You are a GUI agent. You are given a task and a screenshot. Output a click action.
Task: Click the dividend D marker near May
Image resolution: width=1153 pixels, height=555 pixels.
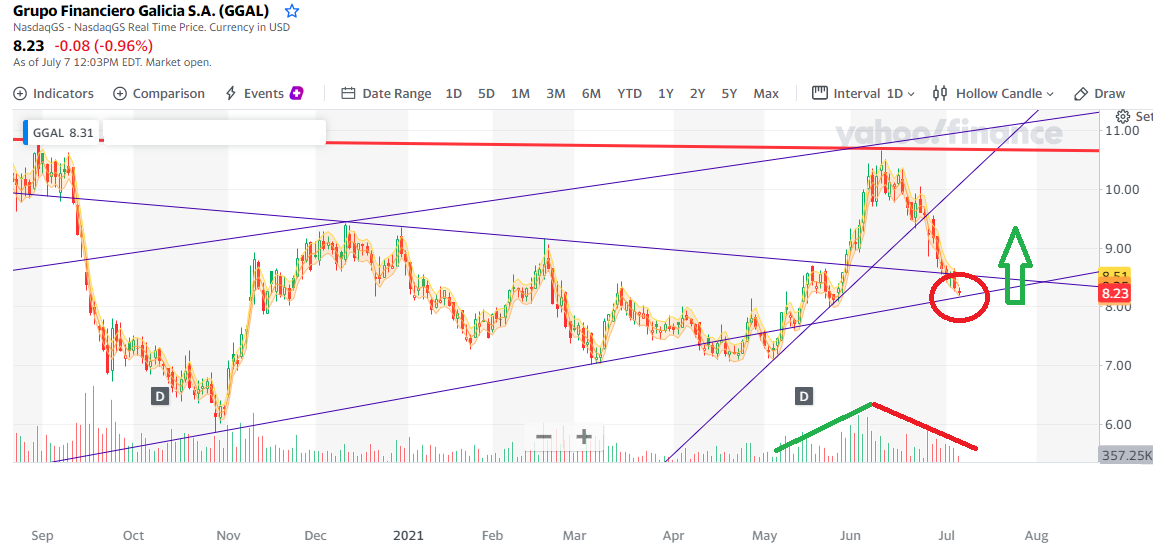pos(803,396)
